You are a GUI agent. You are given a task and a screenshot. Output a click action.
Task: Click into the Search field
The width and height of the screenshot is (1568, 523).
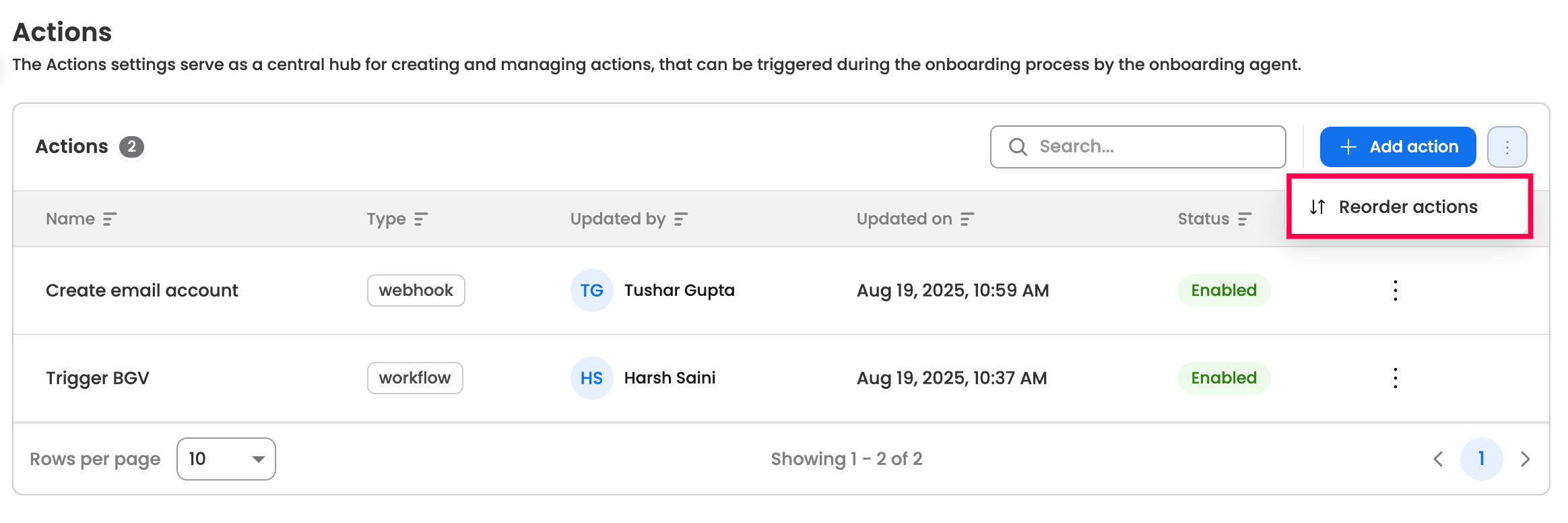[x=1145, y=147]
